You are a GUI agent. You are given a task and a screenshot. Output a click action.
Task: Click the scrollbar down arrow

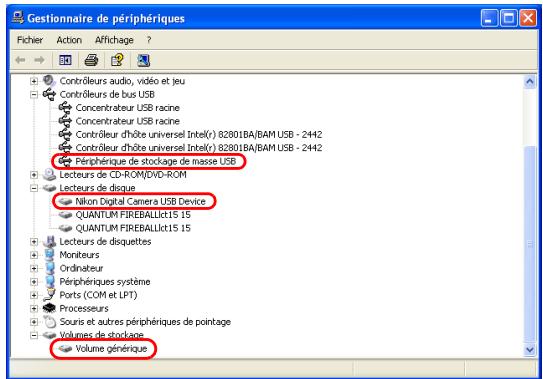(x=530, y=350)
